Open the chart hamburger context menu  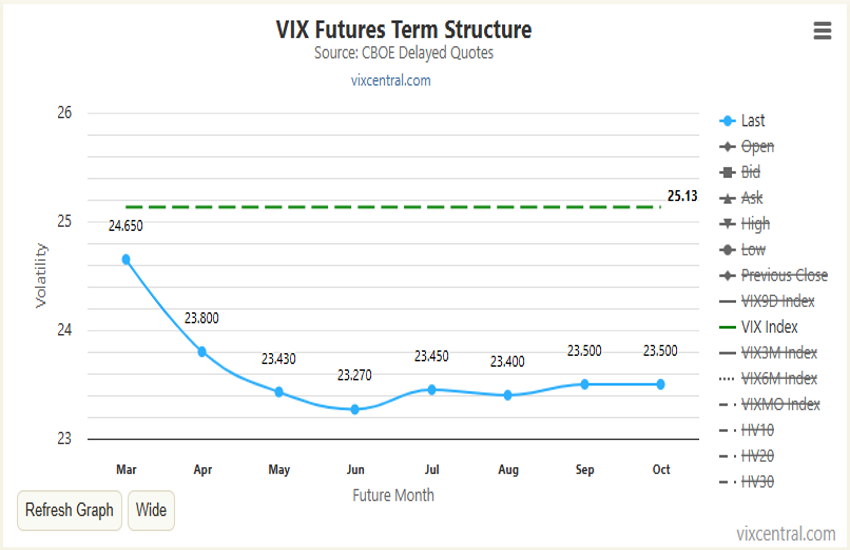tap(822, 31)
